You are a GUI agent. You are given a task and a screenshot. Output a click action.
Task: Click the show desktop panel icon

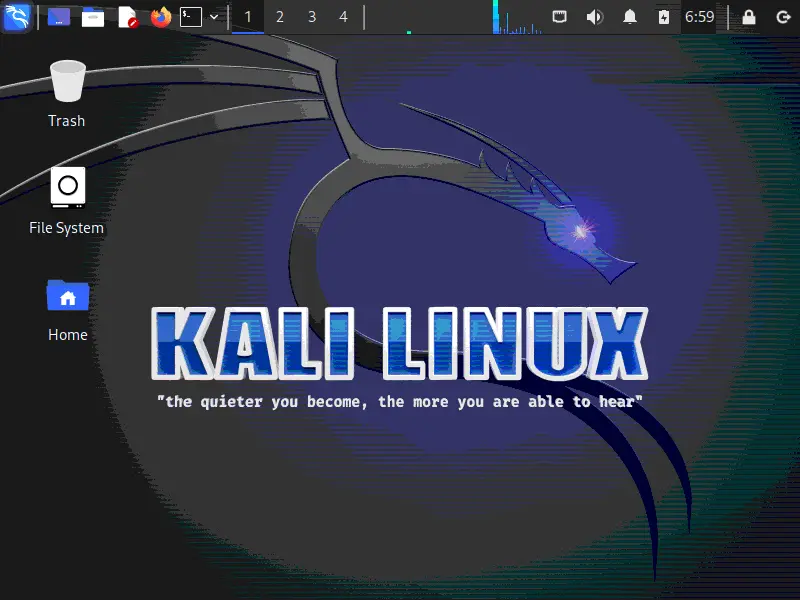click(x=59, y=17)
